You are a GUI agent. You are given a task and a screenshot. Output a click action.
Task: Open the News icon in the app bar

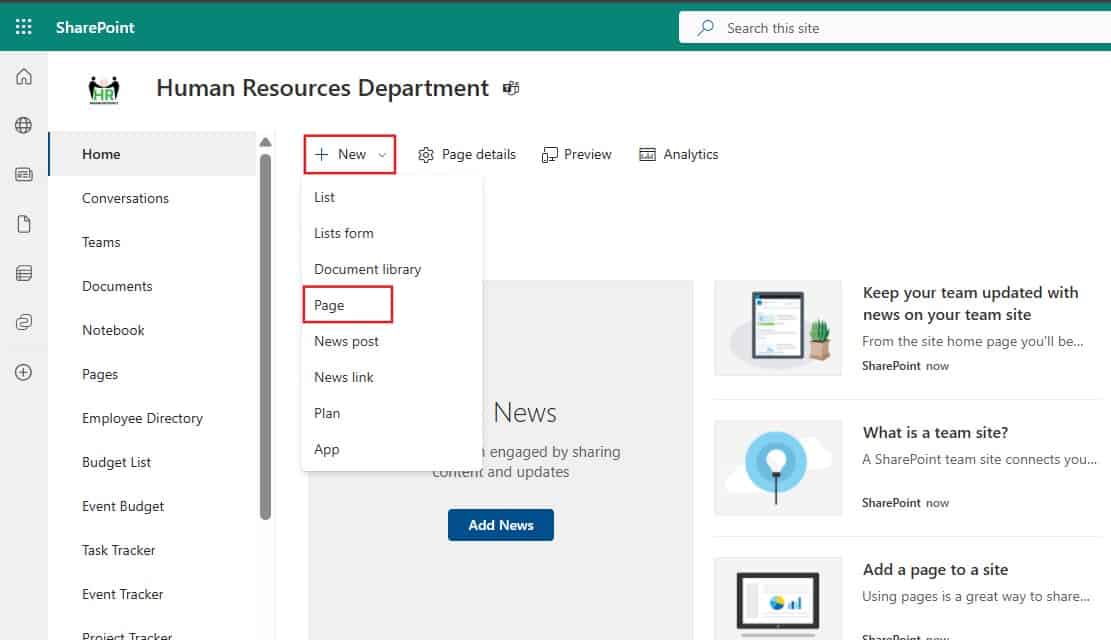coord(23,174)
